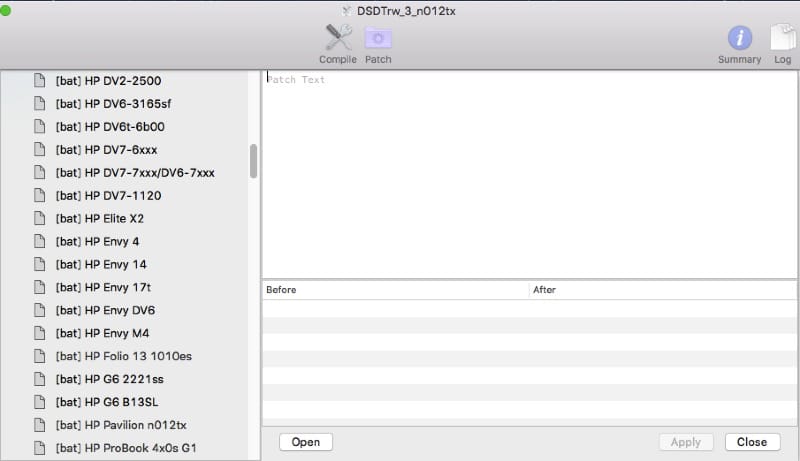Click the Compile hammer-and-wrench icon
The width and height of the screenshot is (800, 461).
pos(338,38)
